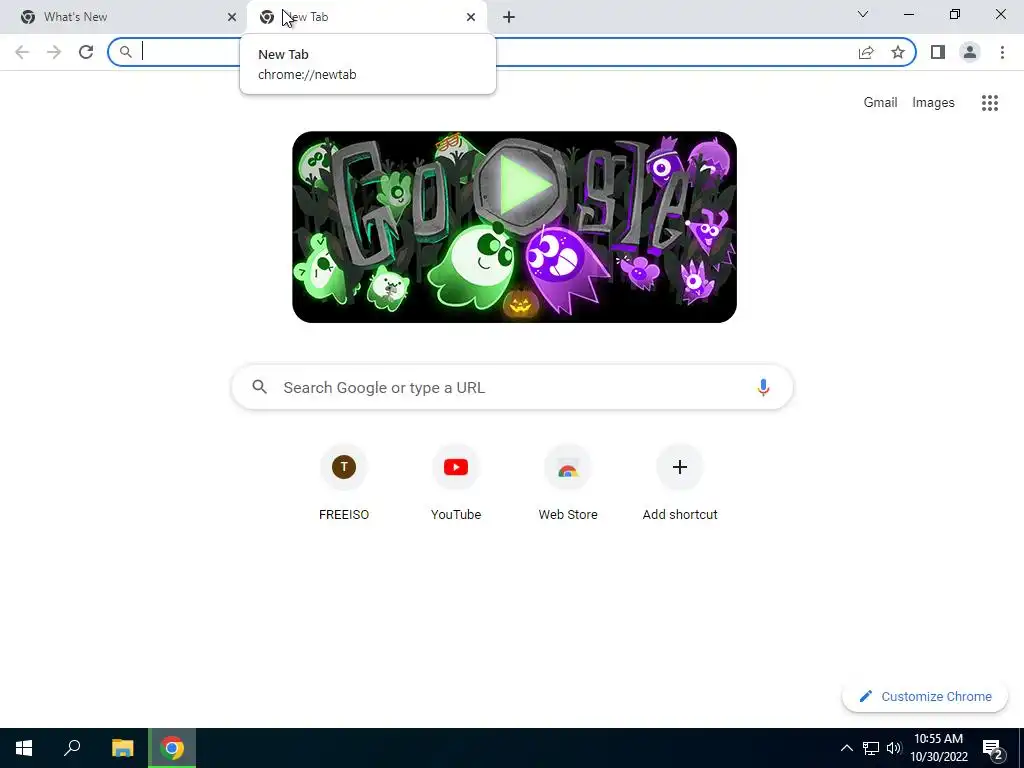Bookmark this tab with the star icon
The image size is (1024, 768).
[898, 52]
